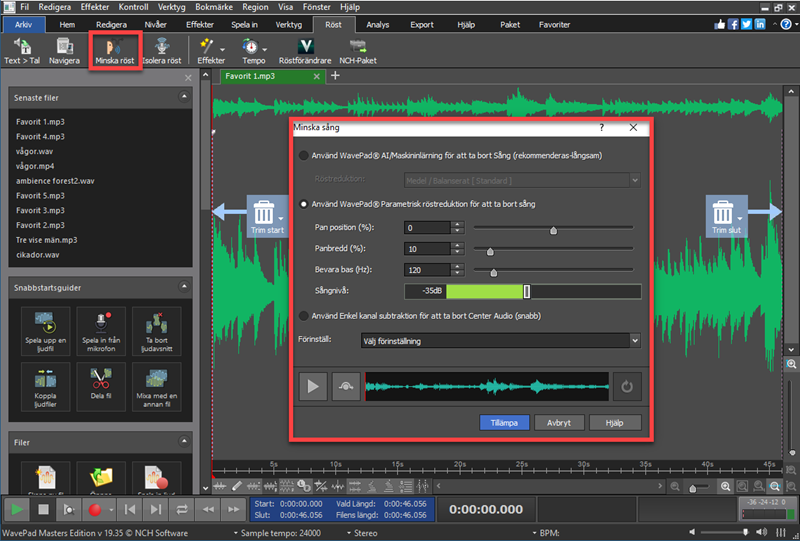This screenshot has width=800, height=541.
Task: Open the Bokmärke menu
Action: 214,7
